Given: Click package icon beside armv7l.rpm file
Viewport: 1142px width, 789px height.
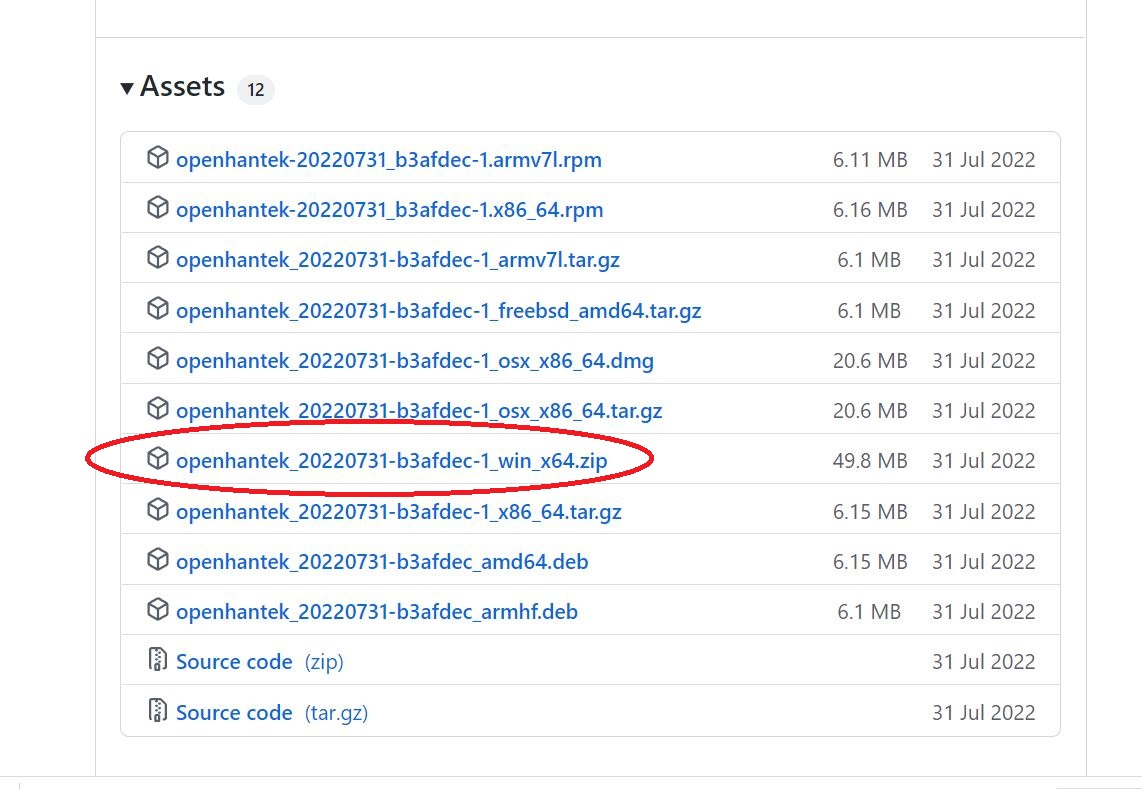Looking at the screenshot, I should tap(157, 157).
